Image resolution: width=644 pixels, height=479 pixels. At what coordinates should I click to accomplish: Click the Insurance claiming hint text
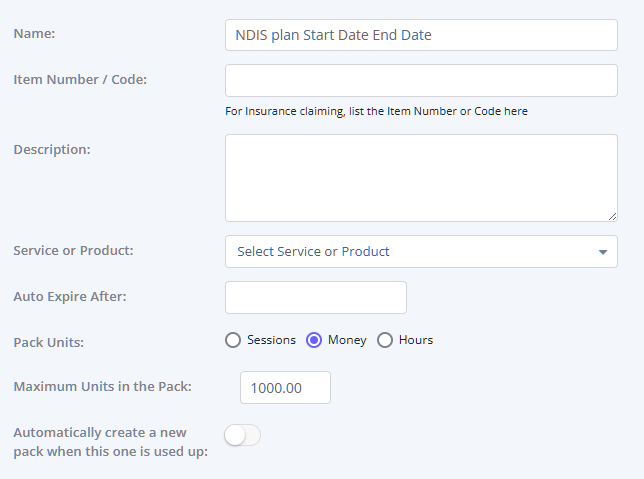pos(376,111)
